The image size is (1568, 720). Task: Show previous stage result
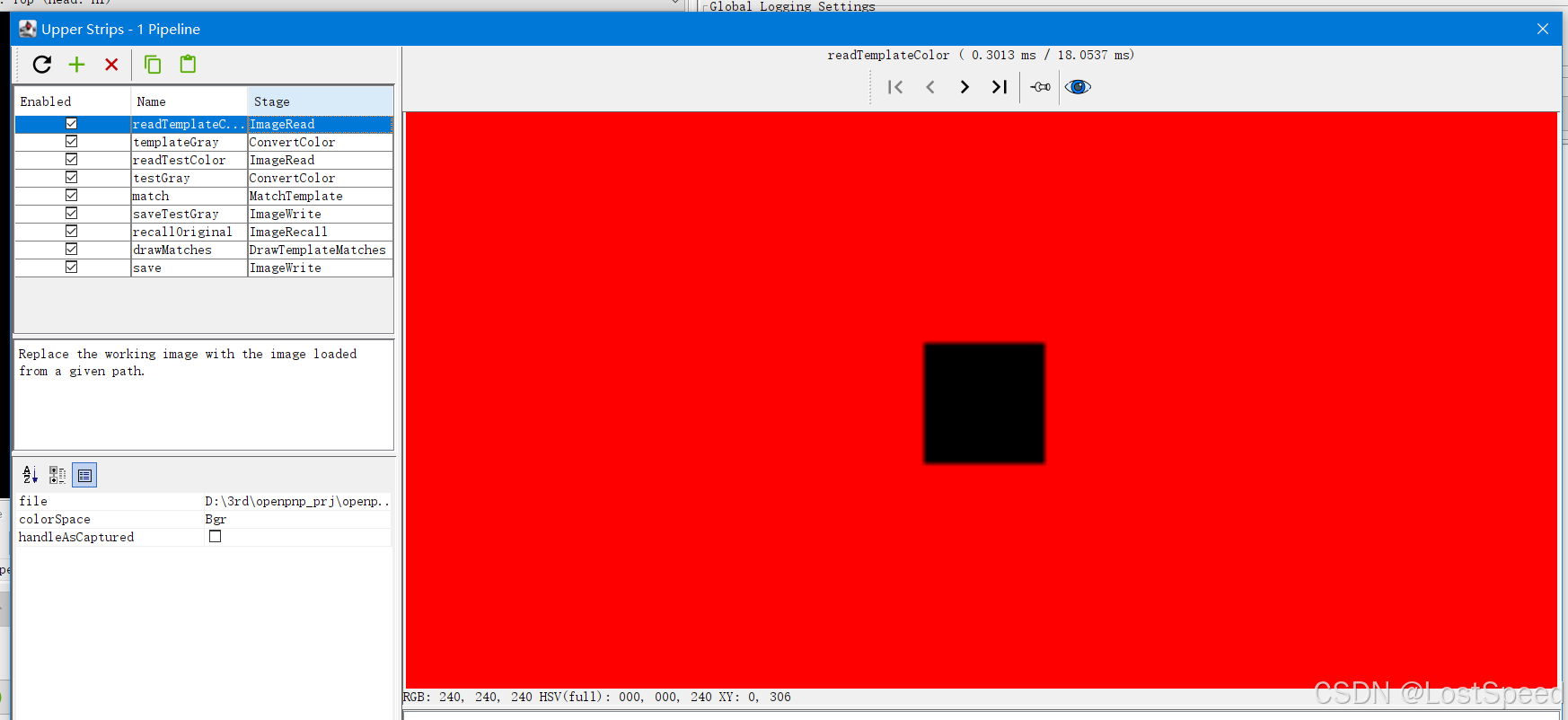[930, 87]
